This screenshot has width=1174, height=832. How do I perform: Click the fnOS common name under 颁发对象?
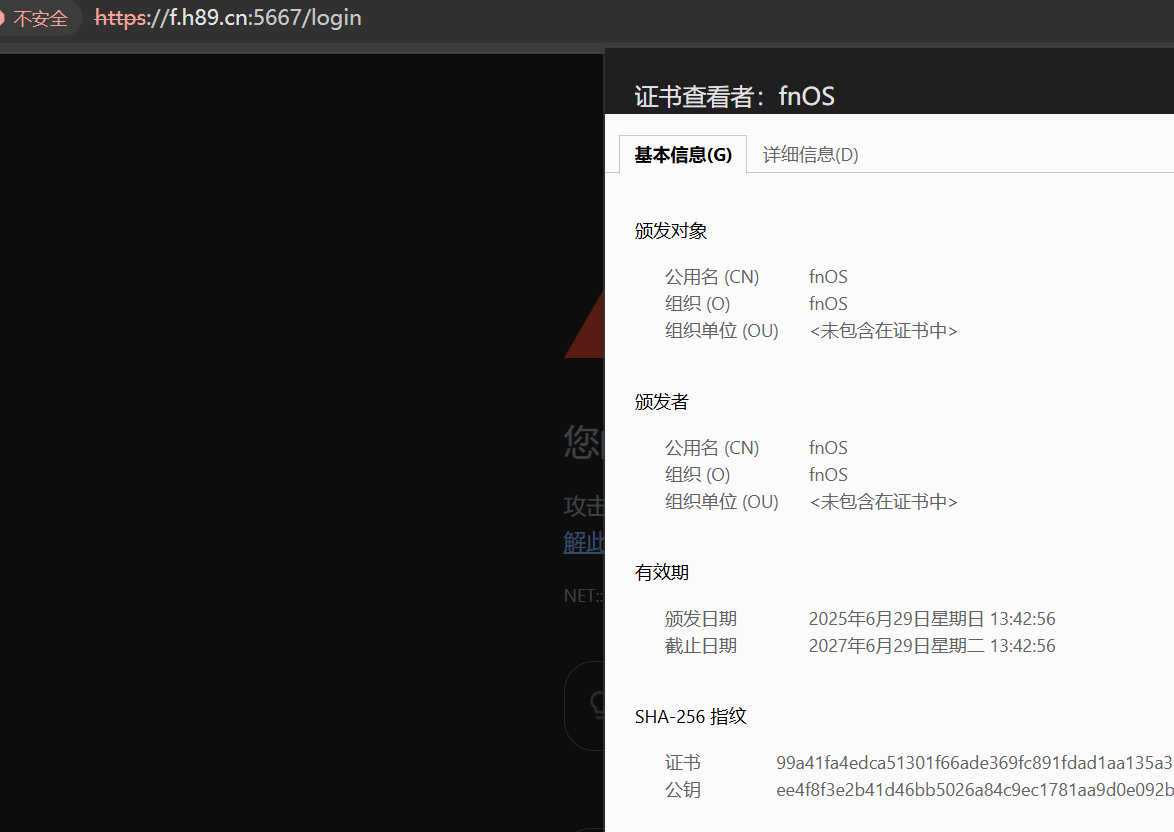pyautogui.click(x=828, y=276)
